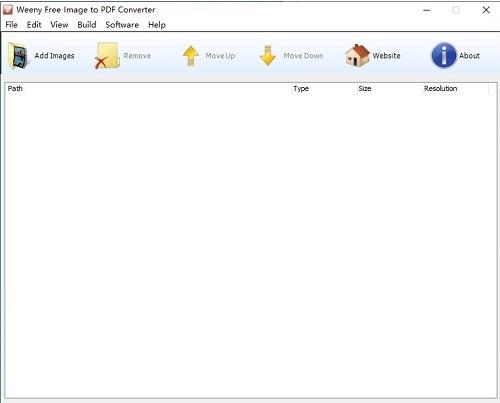The image size is (500, 403).
Task: Click the Website label in the toolbar
Action: point(386,56)
